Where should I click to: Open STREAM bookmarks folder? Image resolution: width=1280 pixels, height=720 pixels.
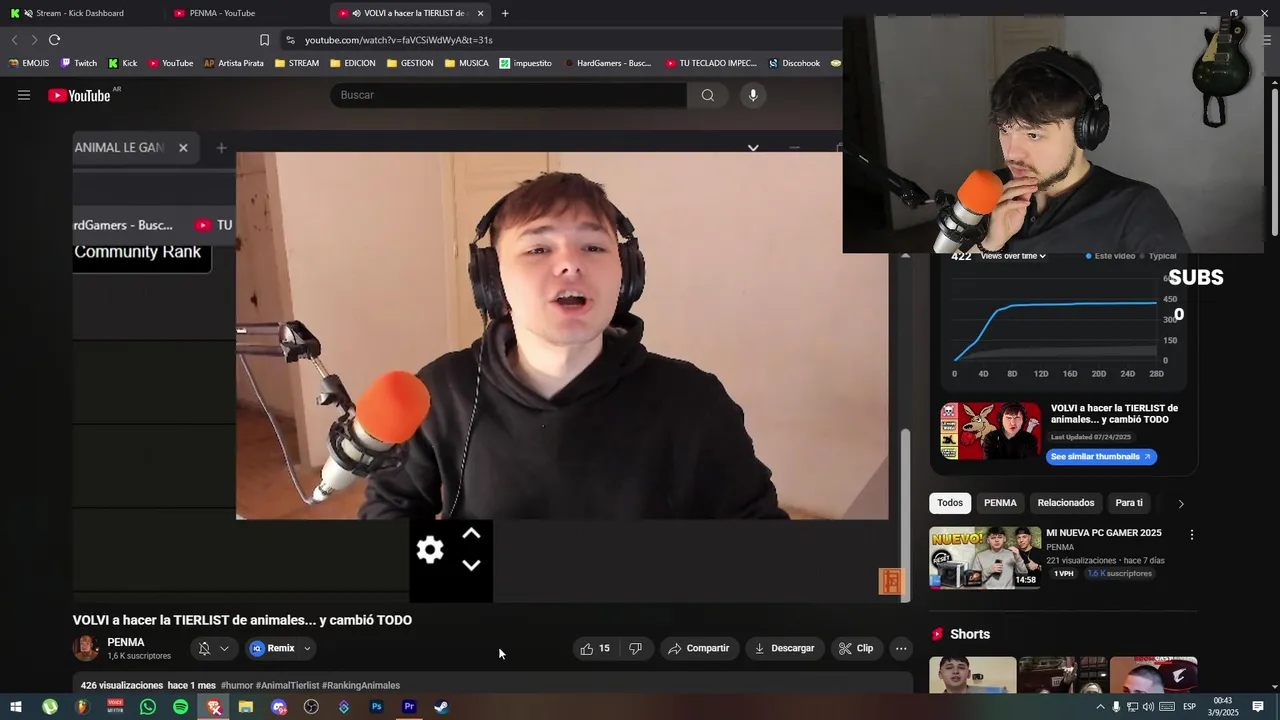click(296, 63)
